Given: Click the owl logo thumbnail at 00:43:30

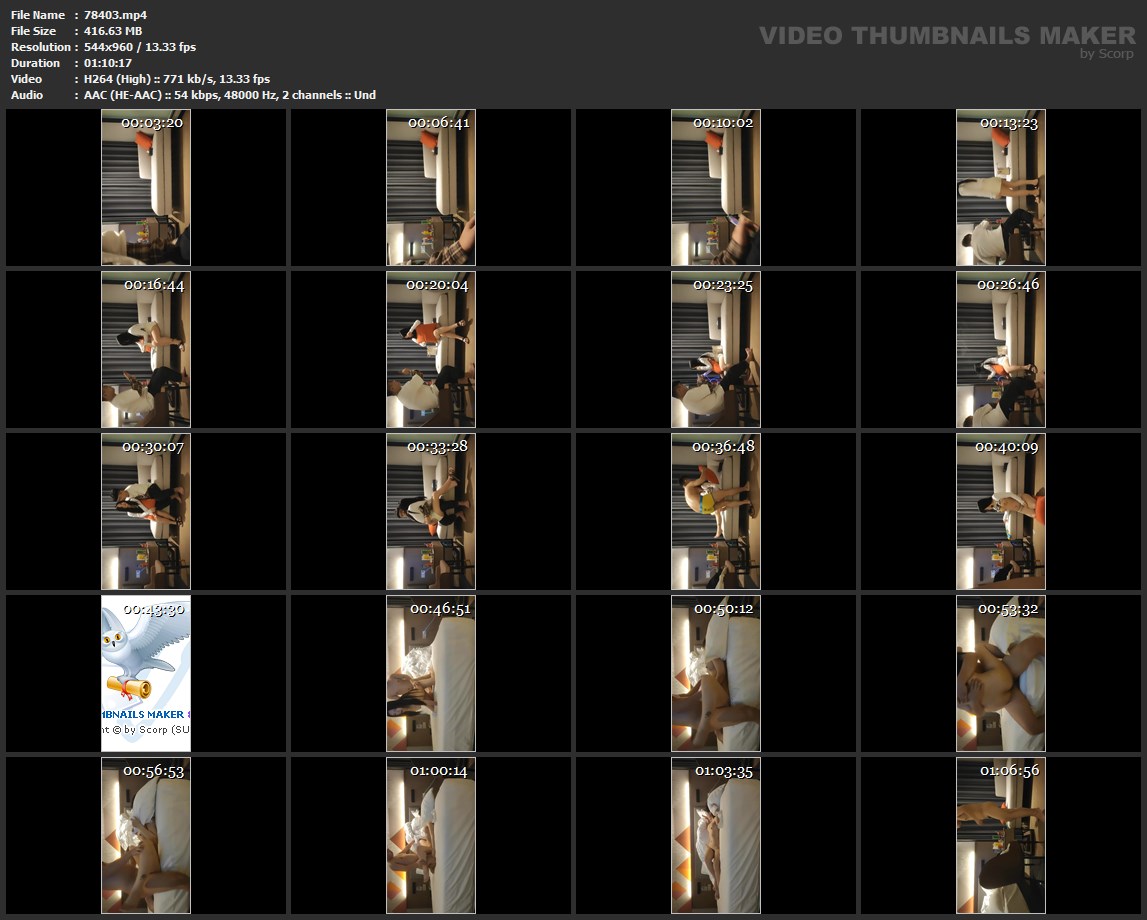Looking at the screenshot, I should point(146,673).
